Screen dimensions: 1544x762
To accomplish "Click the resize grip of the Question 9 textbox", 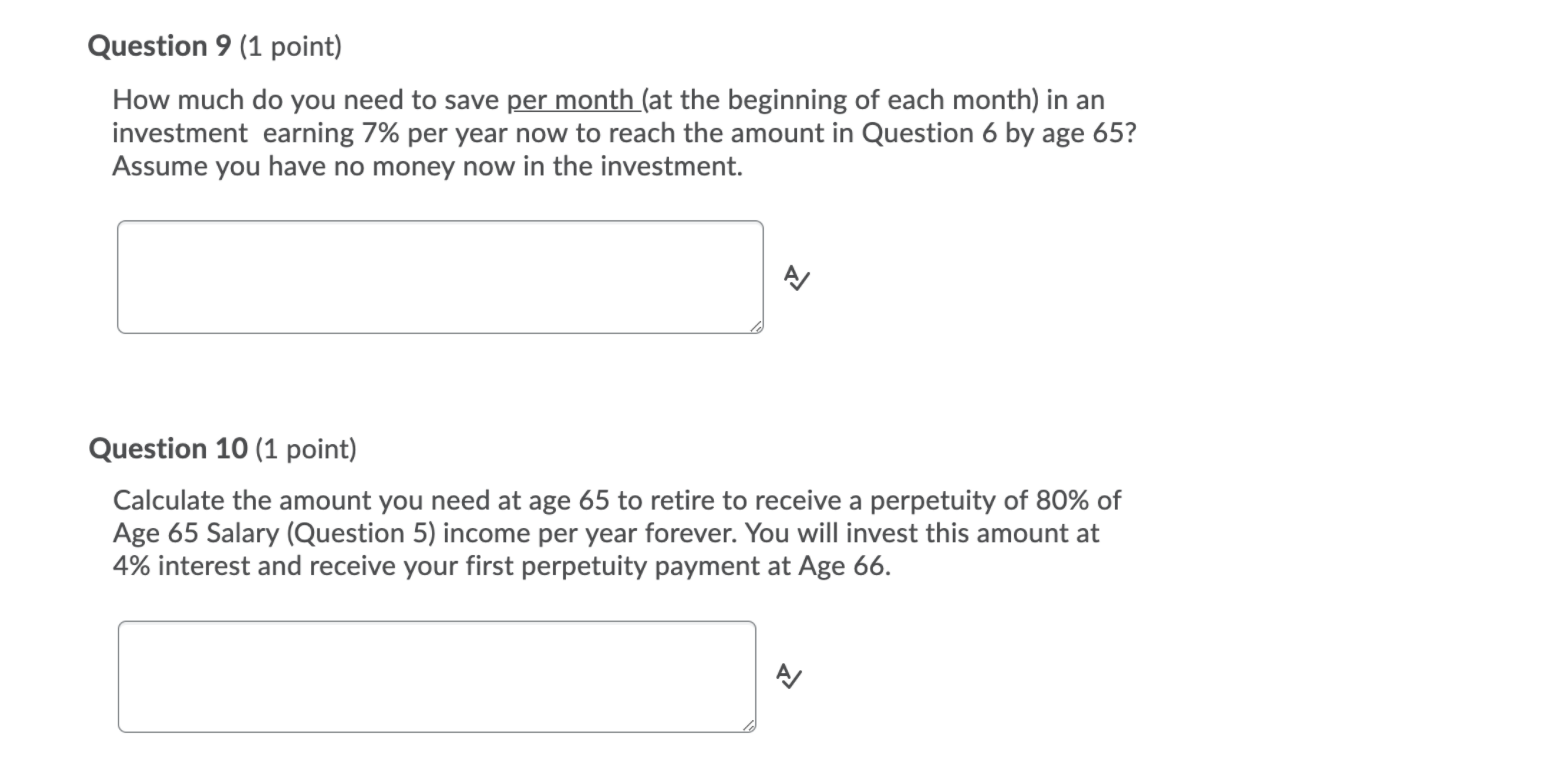I will [757, 327].
